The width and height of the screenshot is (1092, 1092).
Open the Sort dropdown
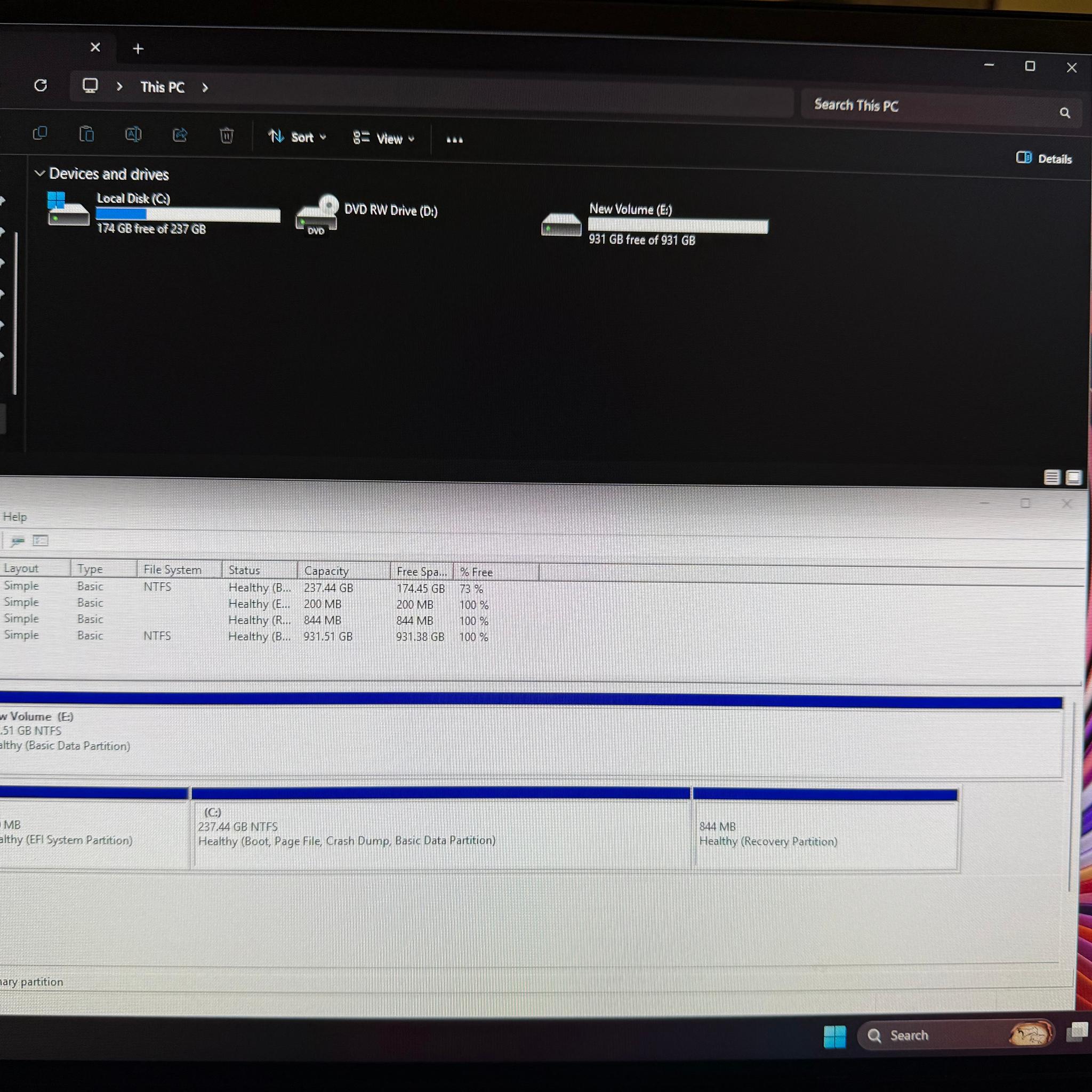[x=298, y=137]
